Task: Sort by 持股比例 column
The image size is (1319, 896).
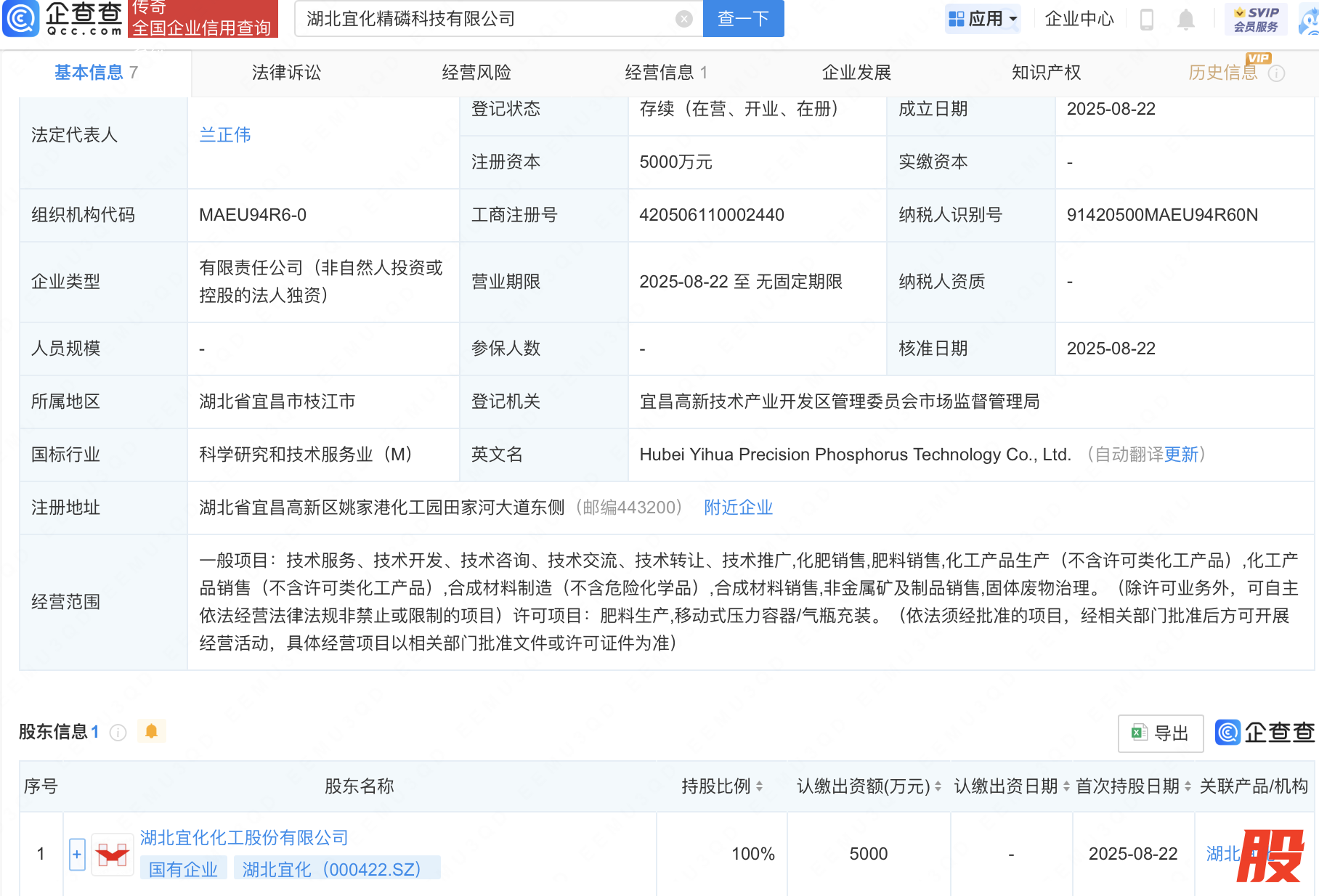Action: point(759,786)
